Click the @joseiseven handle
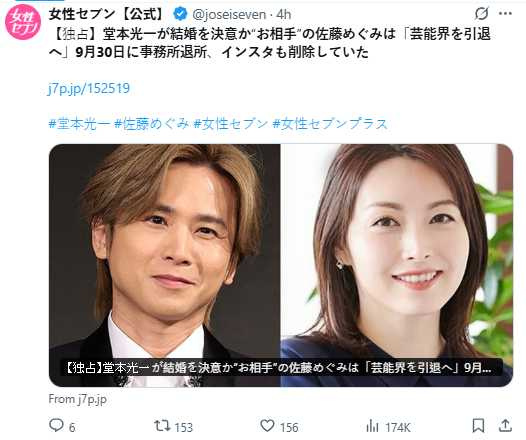The height and width of the screenshot is (440, 526). [229, 14]
